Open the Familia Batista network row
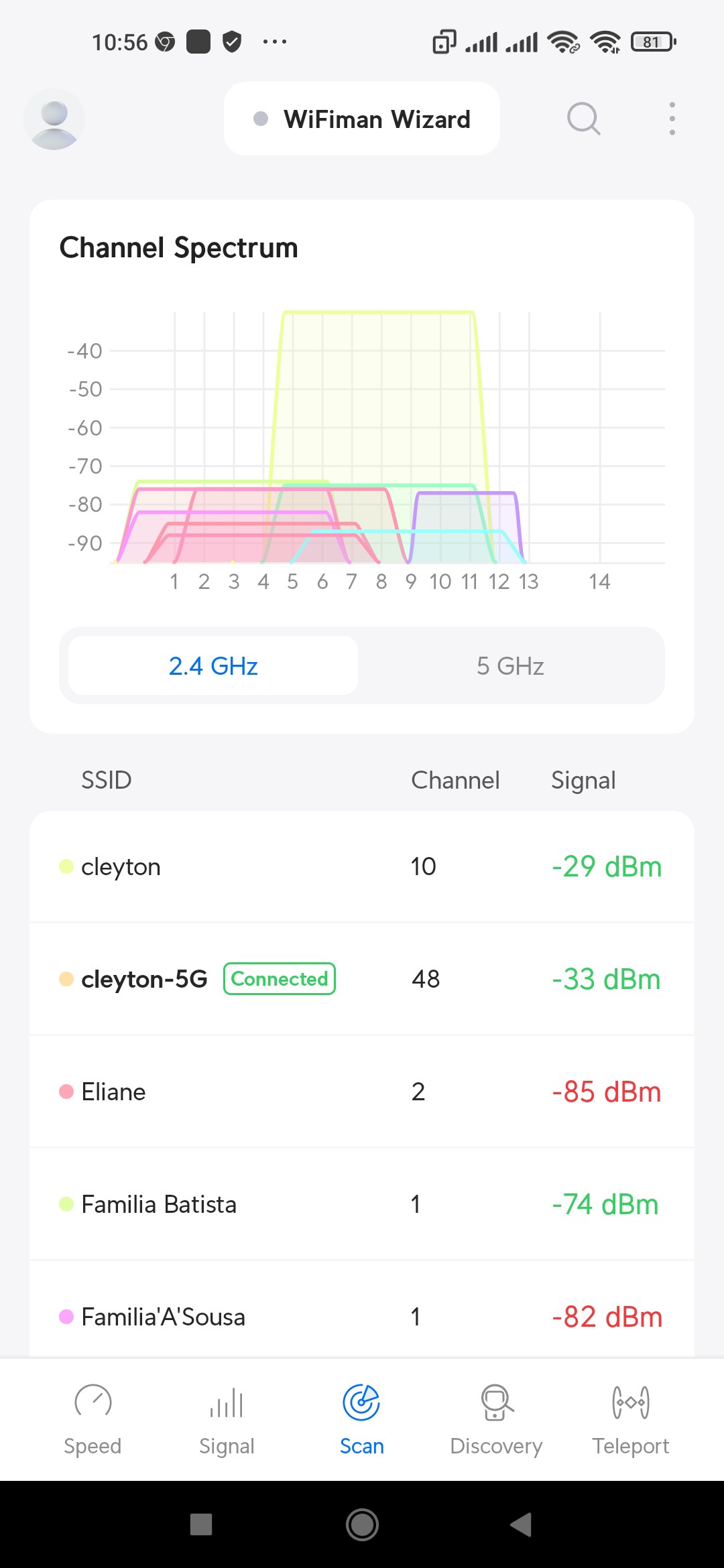The image size is (724, 1568). (x=362, y=1204)
